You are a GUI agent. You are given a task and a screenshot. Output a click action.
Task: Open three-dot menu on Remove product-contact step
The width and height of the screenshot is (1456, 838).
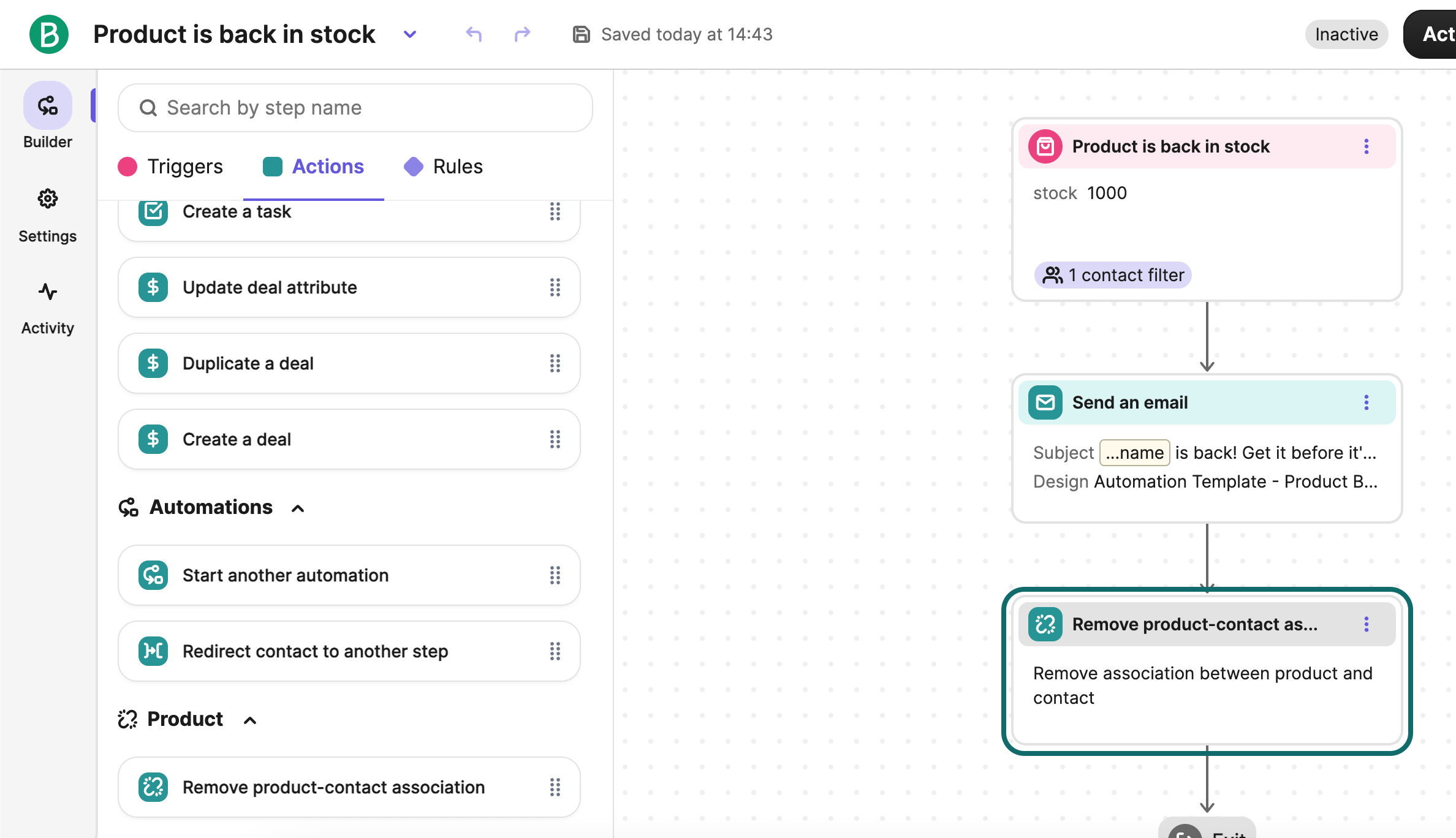[1366, 624]
